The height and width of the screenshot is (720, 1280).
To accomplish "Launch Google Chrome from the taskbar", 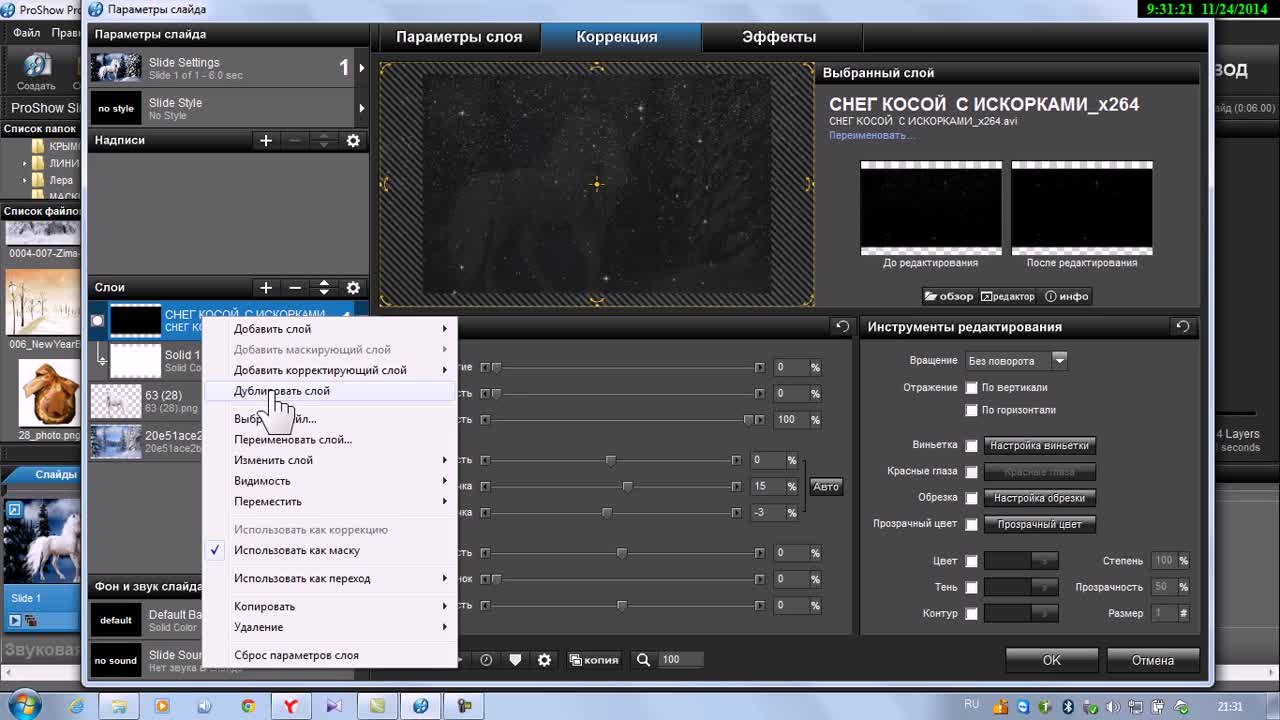I will point(248,706).
